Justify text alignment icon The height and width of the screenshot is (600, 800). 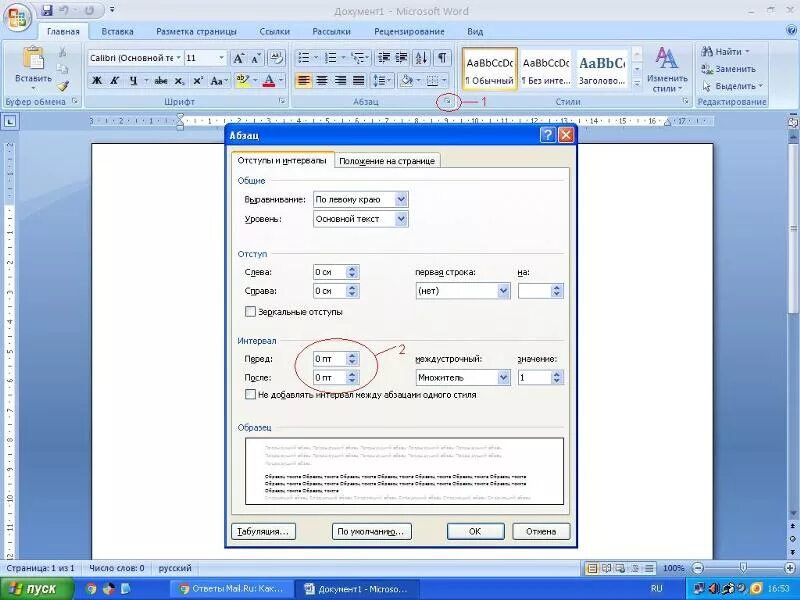click(359, 81)
